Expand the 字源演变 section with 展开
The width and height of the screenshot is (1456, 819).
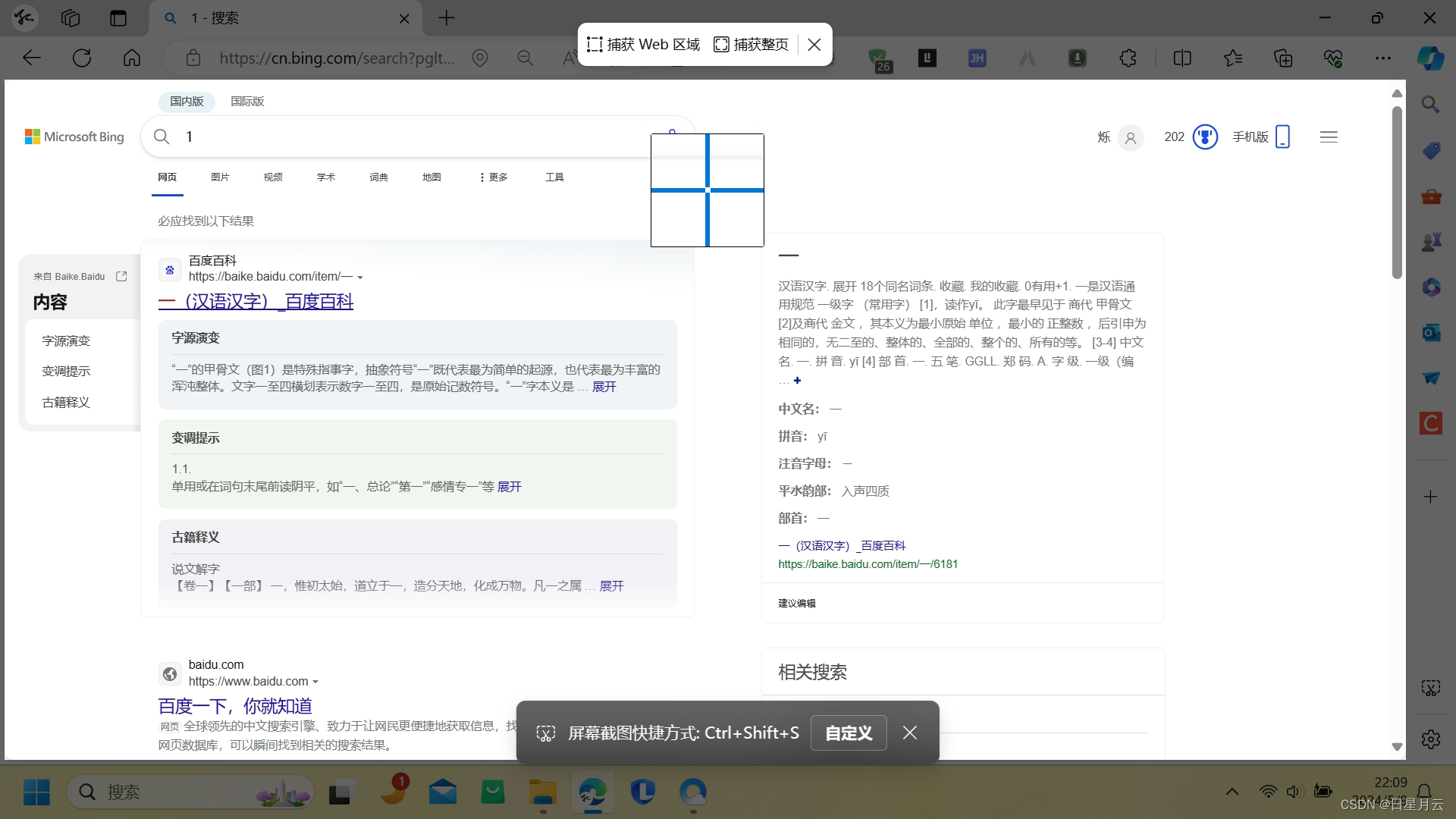point(604,387)
